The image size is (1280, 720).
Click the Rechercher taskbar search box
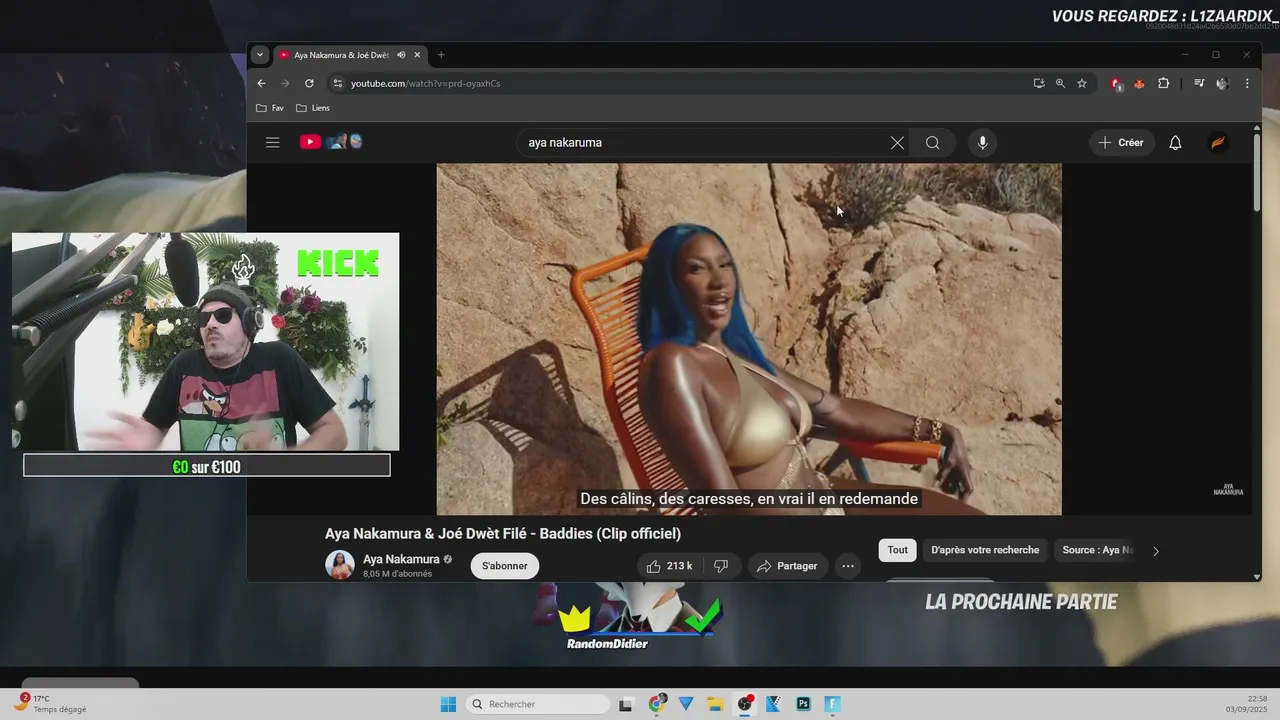pos(538,704)
